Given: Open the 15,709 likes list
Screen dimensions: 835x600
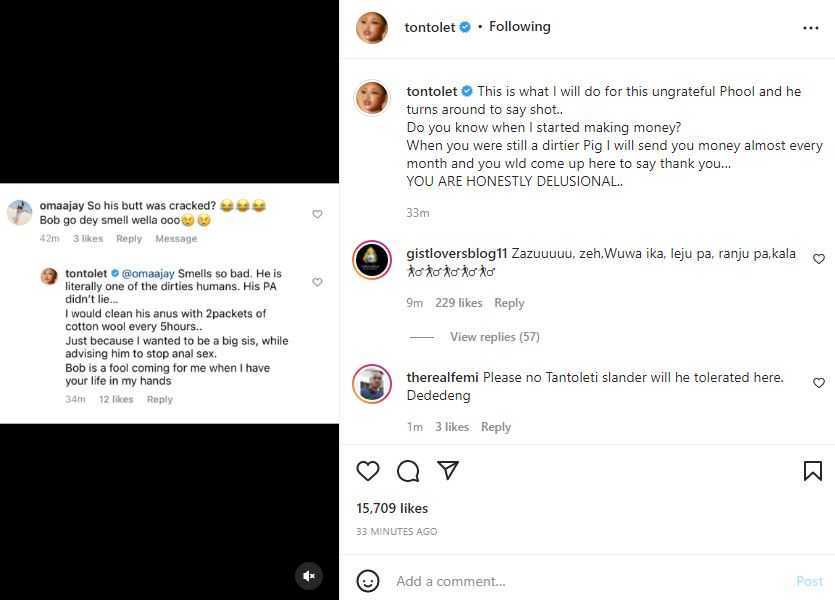Looking at the screenshot, I should (x=392, y=508).
